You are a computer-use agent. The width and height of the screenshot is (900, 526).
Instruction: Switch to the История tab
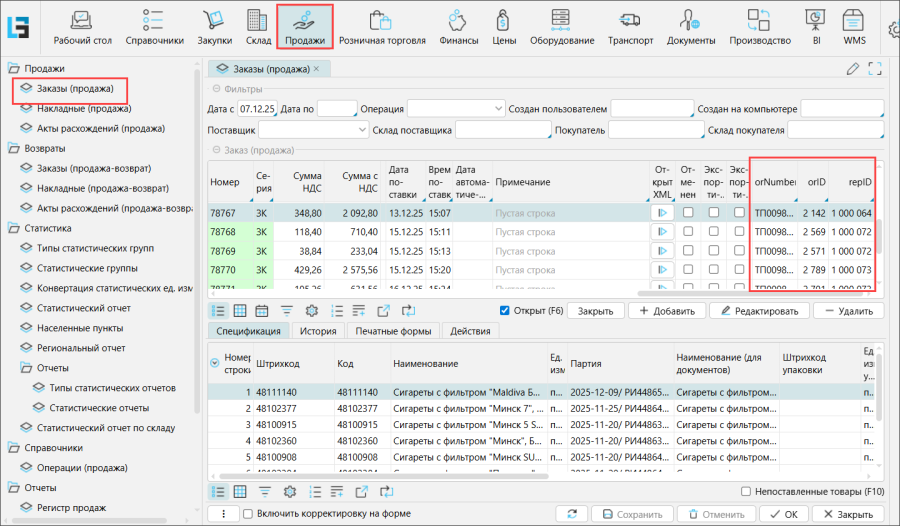click(318, 331)
